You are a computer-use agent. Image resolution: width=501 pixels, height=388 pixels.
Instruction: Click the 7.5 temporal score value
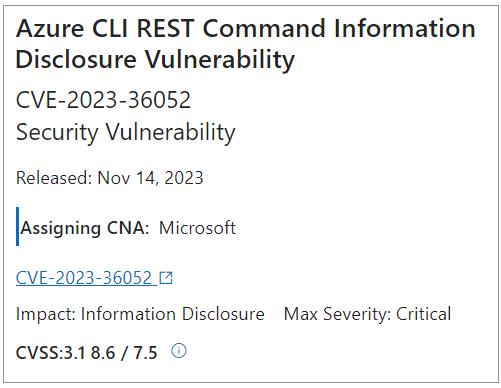(x=145, y=353)
